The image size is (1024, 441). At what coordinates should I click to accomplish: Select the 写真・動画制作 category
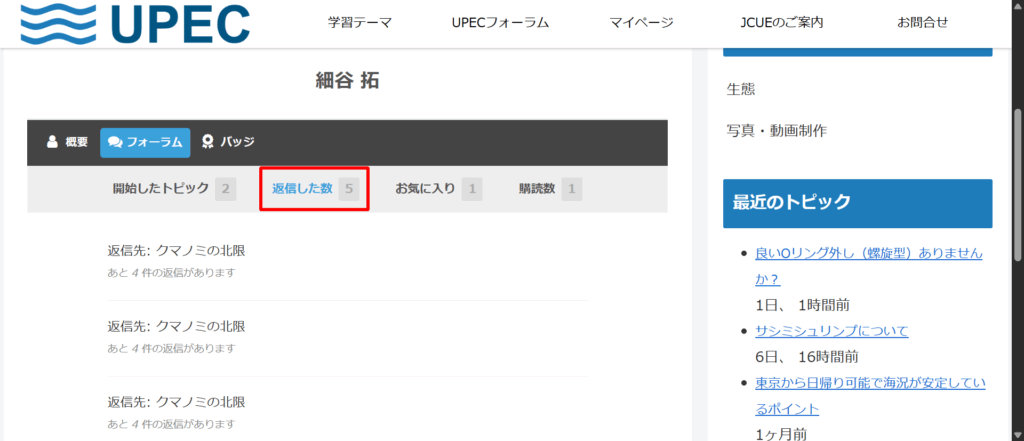pos(776,130)
